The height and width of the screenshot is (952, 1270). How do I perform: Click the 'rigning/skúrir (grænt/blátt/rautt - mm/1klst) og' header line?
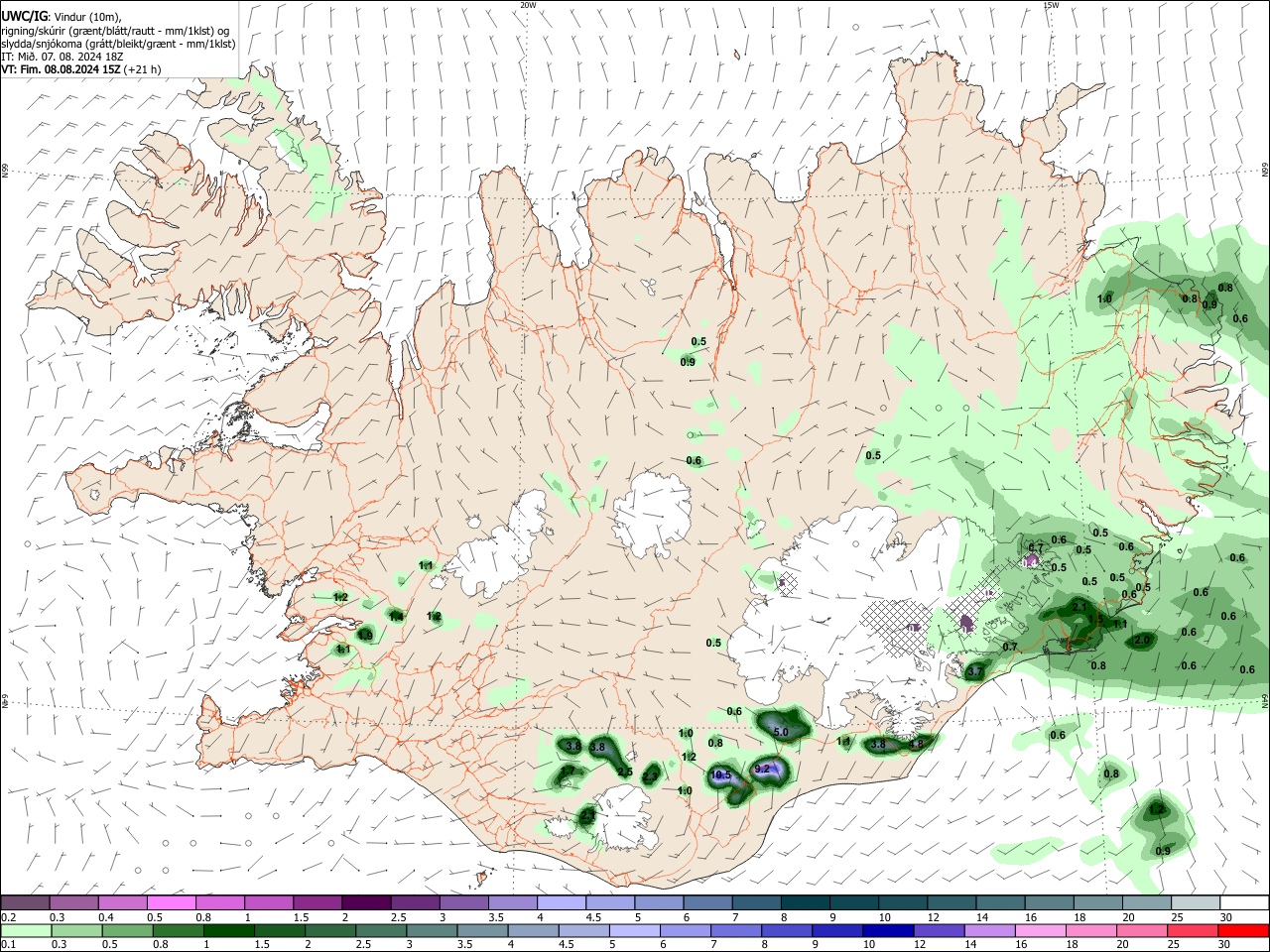(115, 31)
